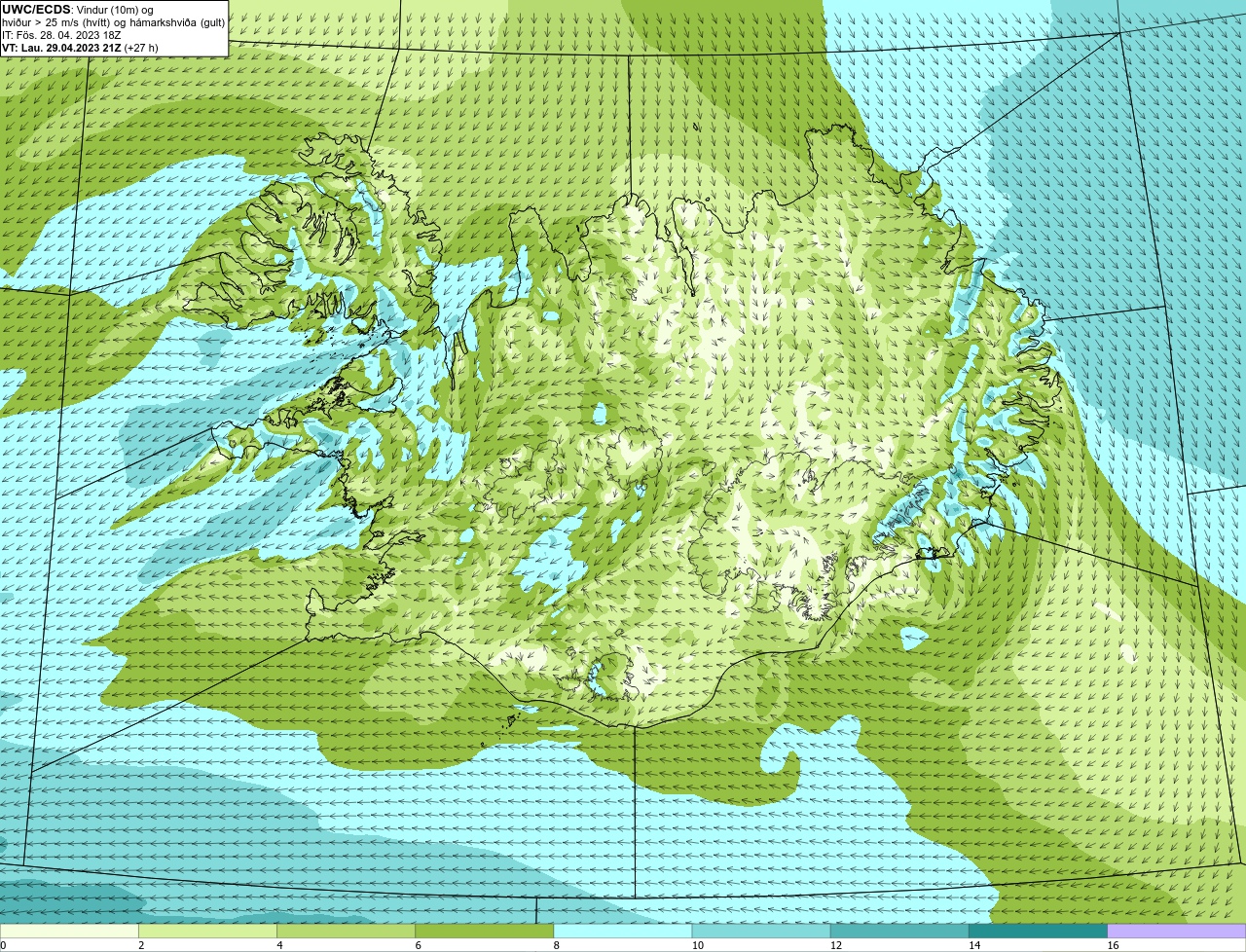Click the legend scale label "16"

point(1113,945)
